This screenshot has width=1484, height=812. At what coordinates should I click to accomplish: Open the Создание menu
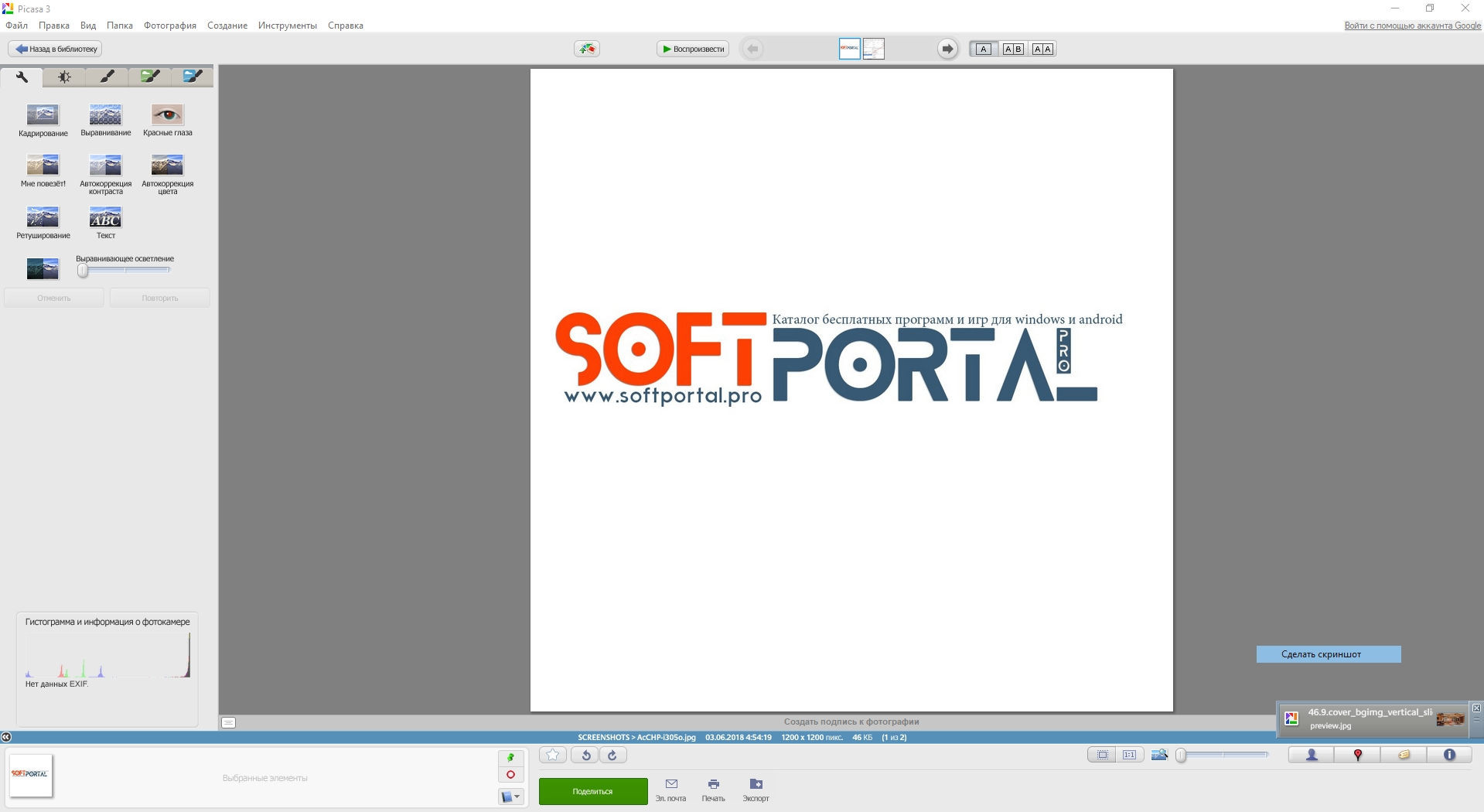(x=227, y=26)
